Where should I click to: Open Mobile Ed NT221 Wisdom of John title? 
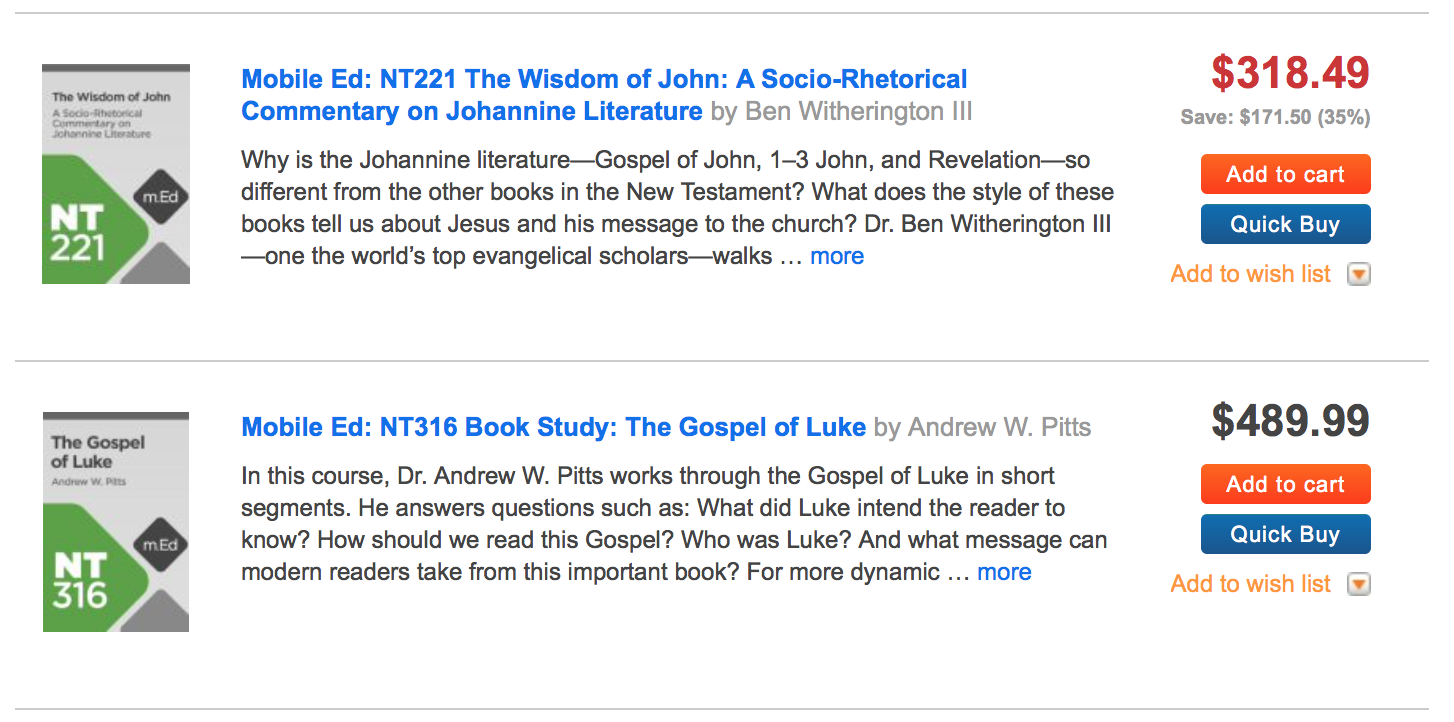[604, 80]
